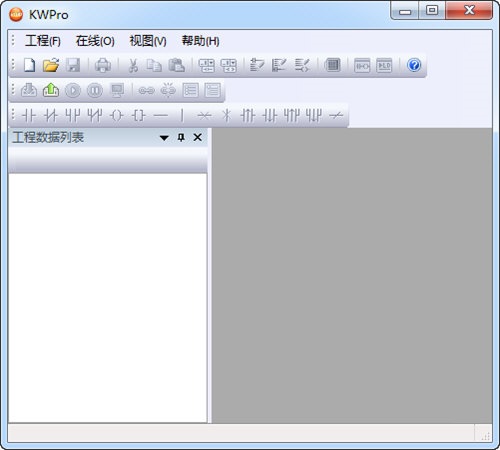Insert a falling edge contact
Viewport: 500px width, 450px height.
pos(270,115)
